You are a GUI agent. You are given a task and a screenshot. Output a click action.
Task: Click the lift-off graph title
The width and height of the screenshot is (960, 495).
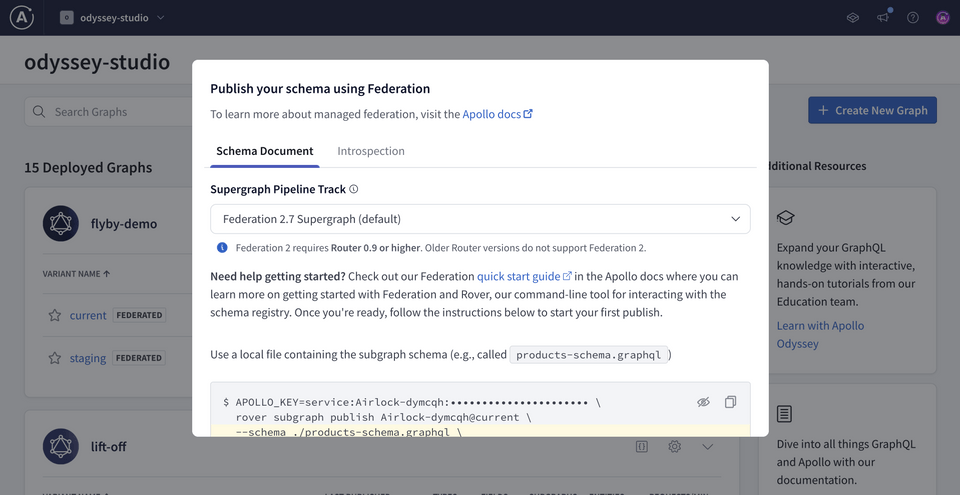[x=108, y=447]
